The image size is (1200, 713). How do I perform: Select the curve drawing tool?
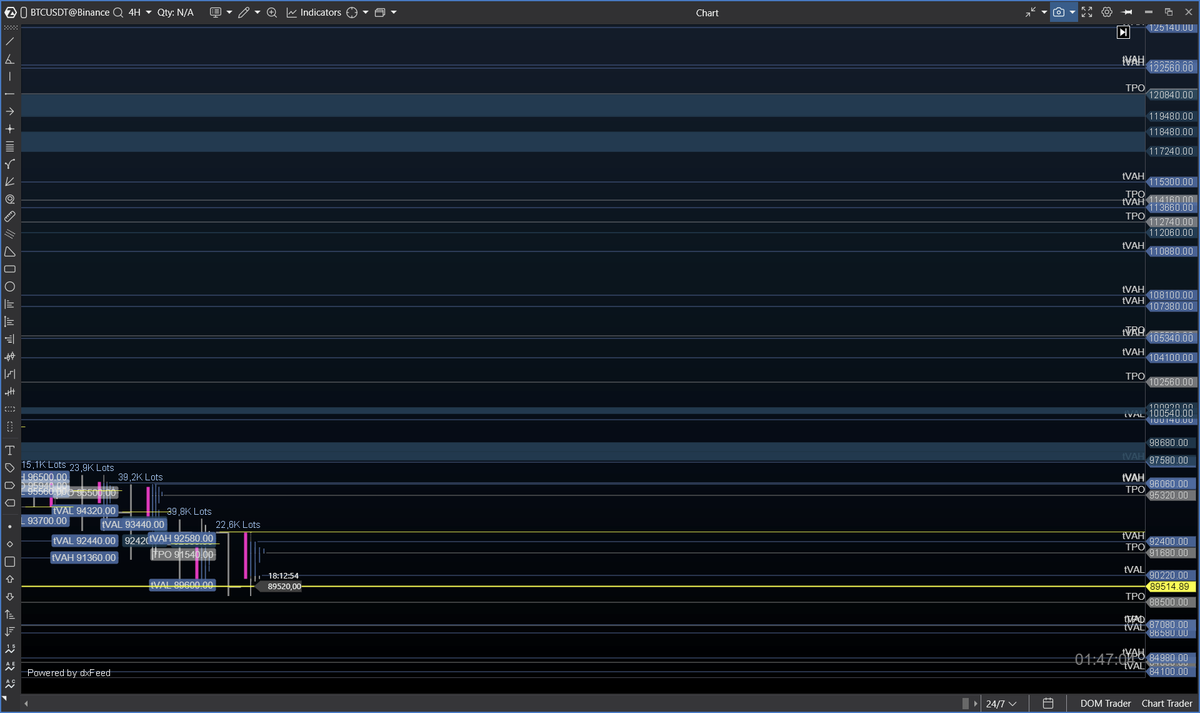coord(10,164)
